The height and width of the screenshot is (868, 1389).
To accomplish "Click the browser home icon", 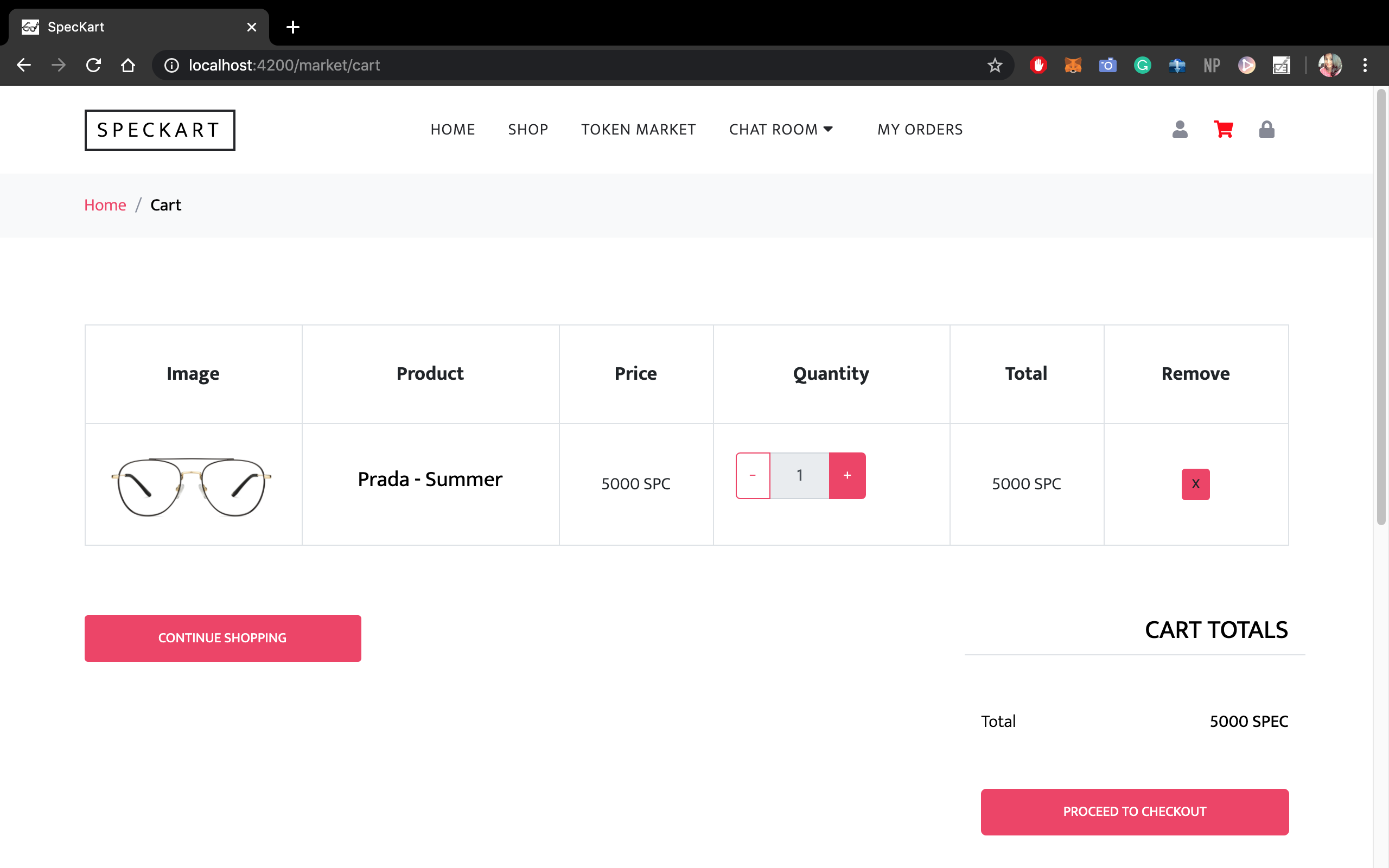I will tap(128, 66).
